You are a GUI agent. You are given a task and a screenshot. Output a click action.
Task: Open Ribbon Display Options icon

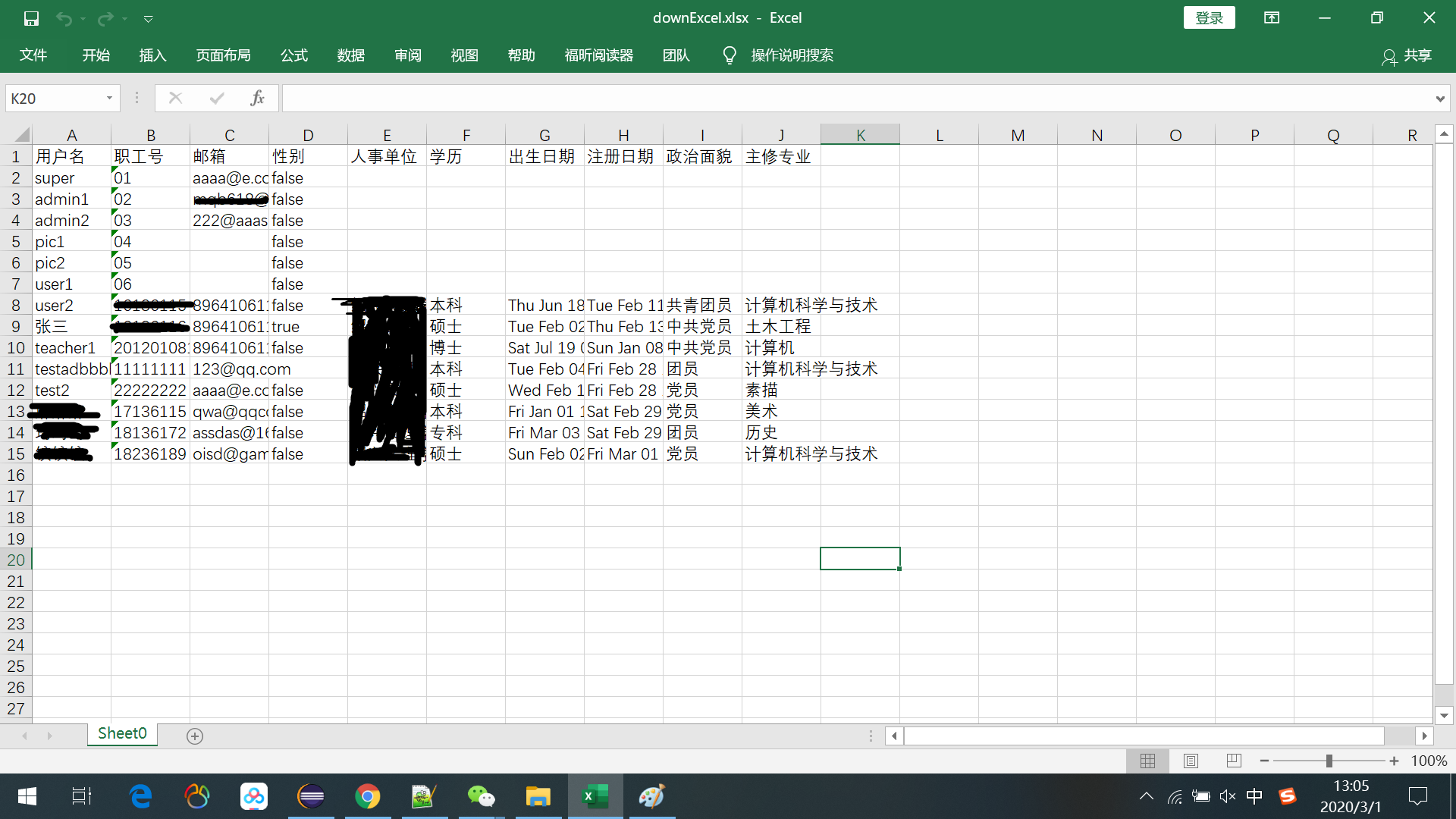1272,17
